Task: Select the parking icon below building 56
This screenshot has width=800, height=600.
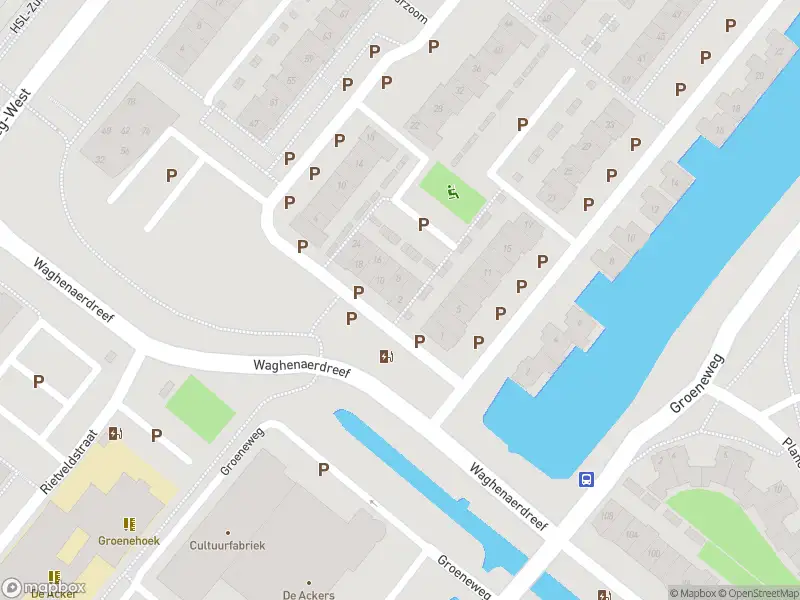Action: [171, 176]
